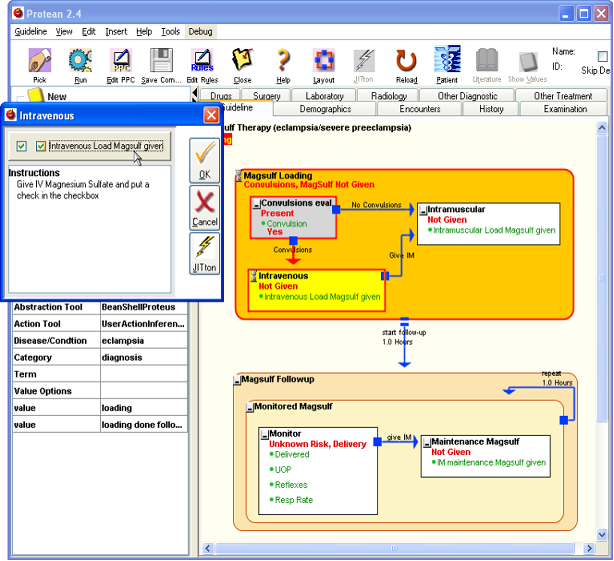Switch to the Laboratory tab
Image resolution: width=614 pixels, height=561 pixels.
(324, 96)
